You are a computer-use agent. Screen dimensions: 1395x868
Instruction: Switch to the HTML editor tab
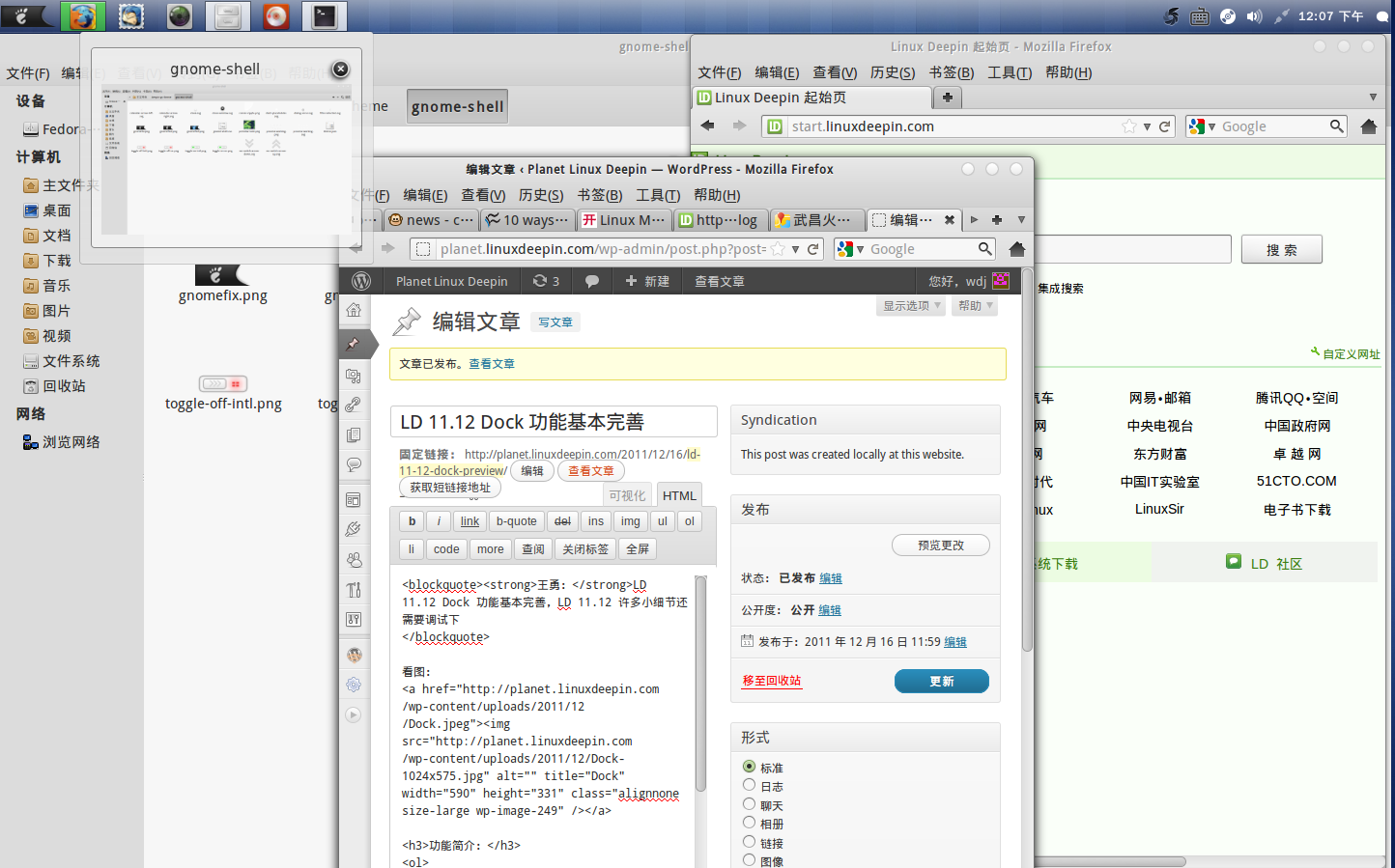click(679, 495)
